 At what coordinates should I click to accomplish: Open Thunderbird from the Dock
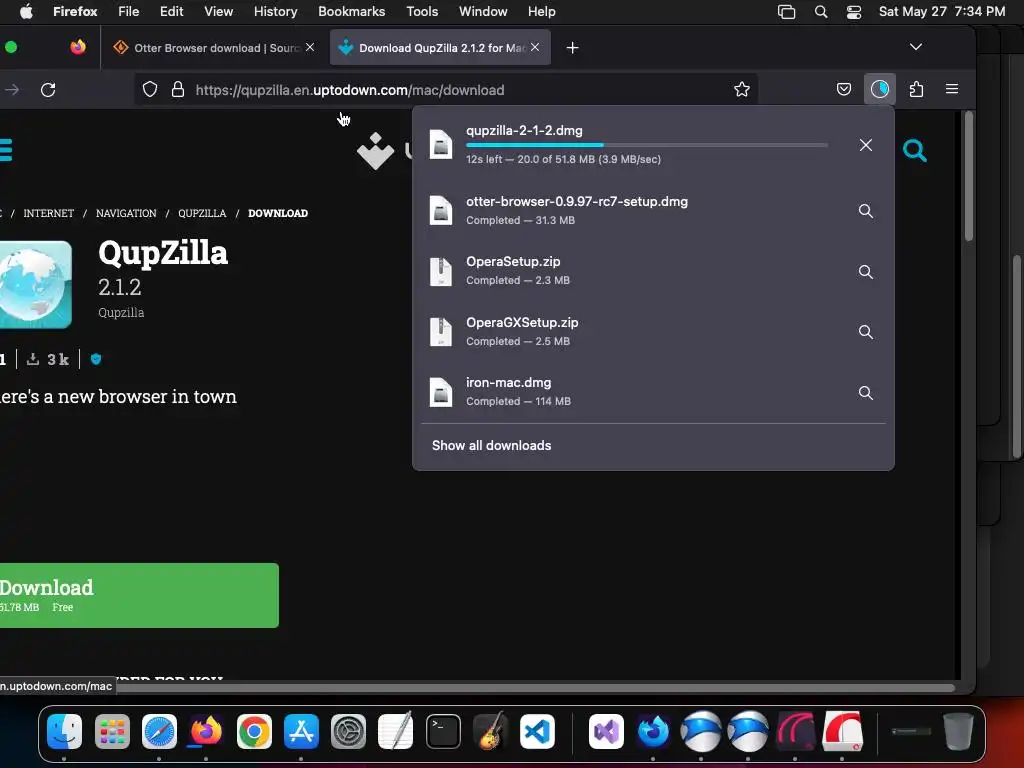tap(653, 731)
